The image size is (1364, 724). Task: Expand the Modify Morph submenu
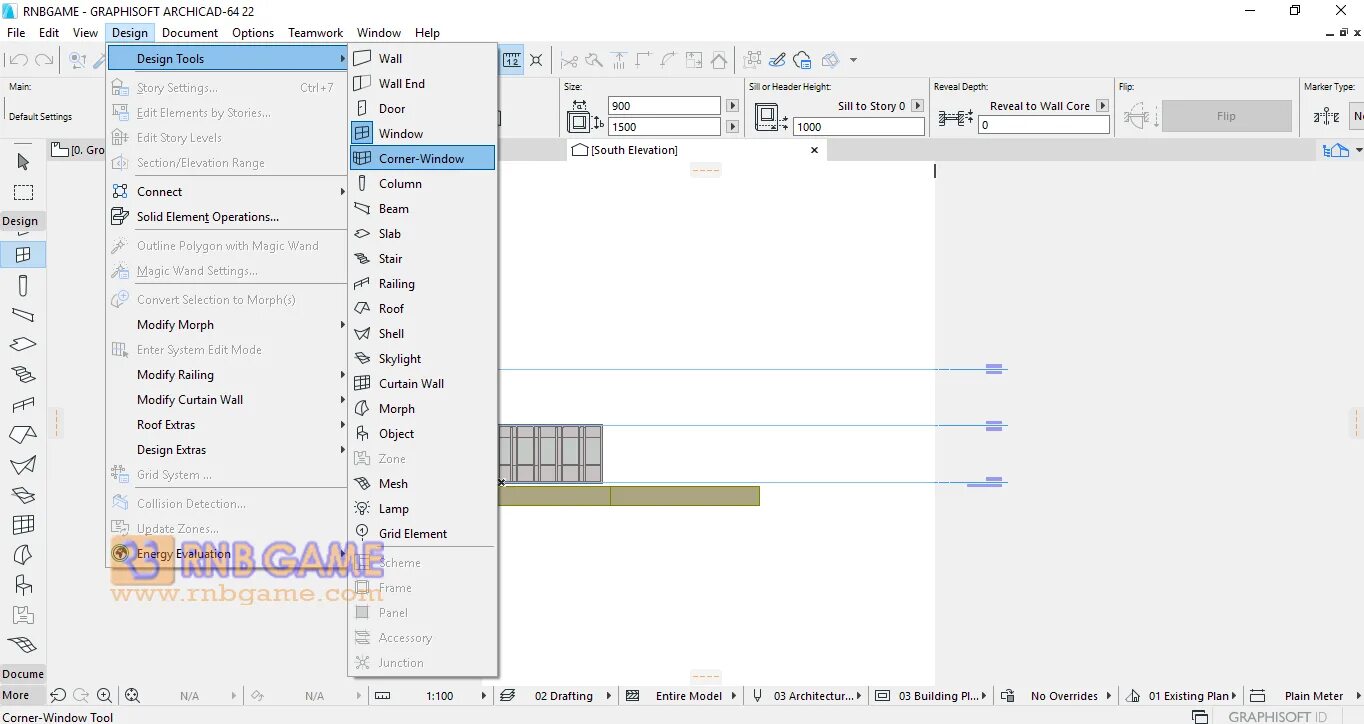tap(227, 324)
